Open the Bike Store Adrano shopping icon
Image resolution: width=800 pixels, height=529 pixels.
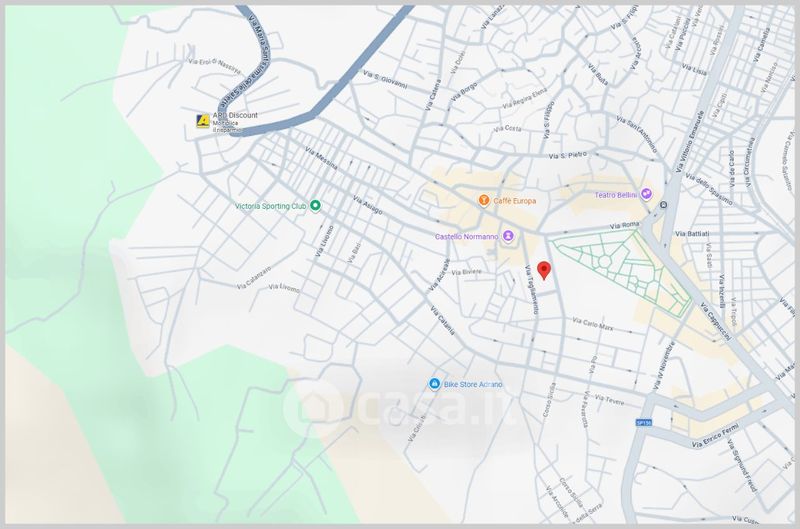pyautogui.click(x=433, y=384)
